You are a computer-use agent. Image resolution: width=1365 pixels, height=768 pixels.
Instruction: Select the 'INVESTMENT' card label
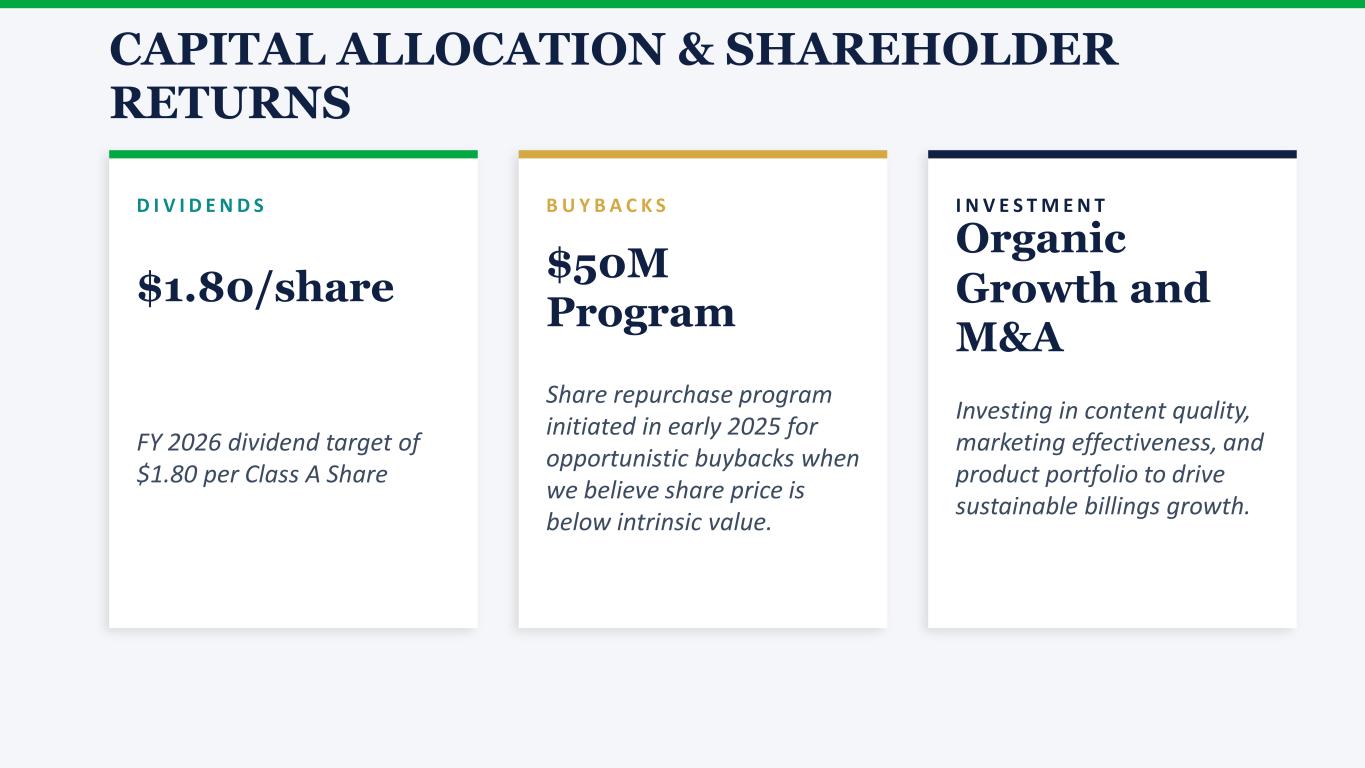pos(1031,206)
